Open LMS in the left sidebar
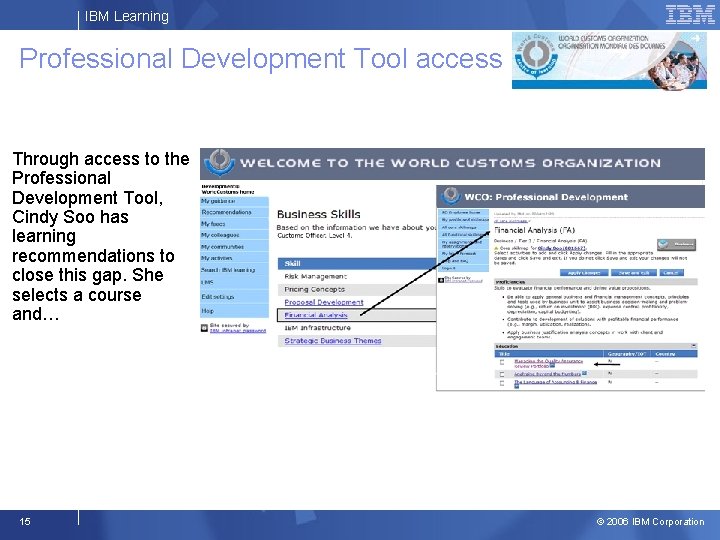 coord(234,282)
